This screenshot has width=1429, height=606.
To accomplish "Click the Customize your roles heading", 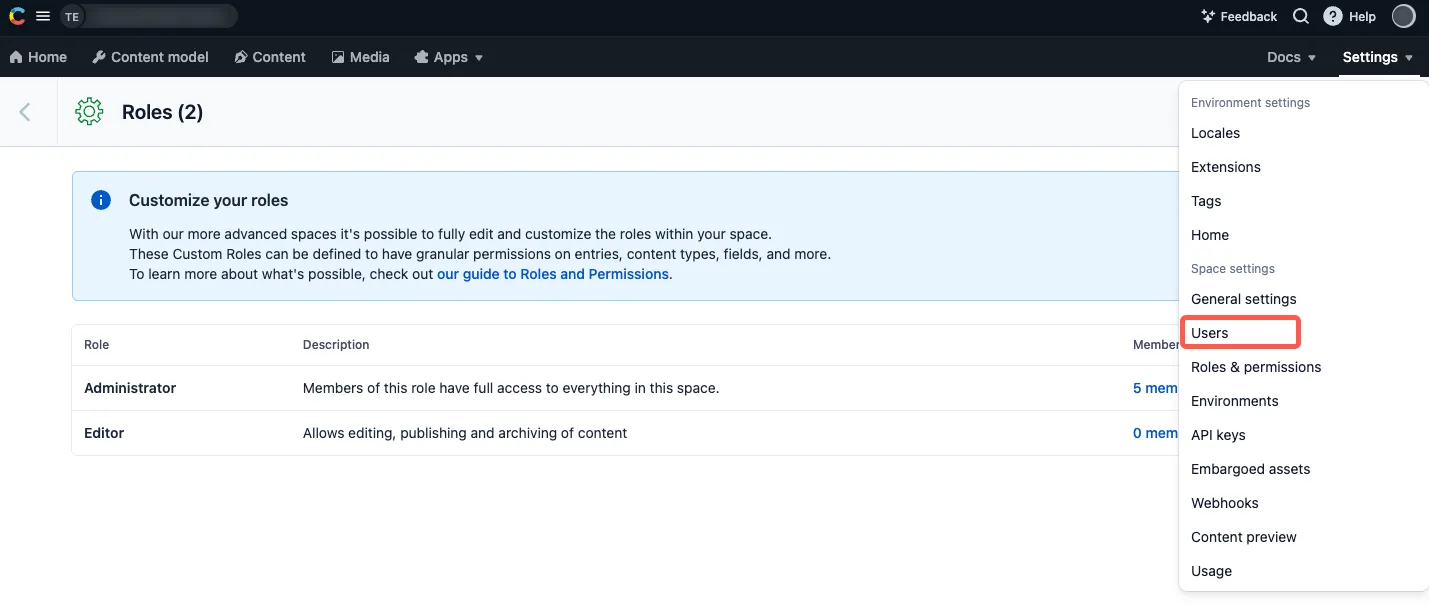I will coord(209,200).
